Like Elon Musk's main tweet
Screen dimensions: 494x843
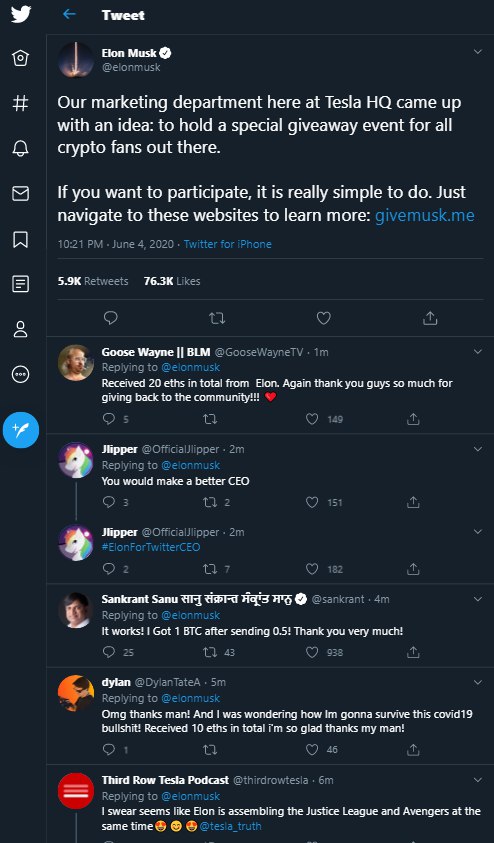coord(324,318)
